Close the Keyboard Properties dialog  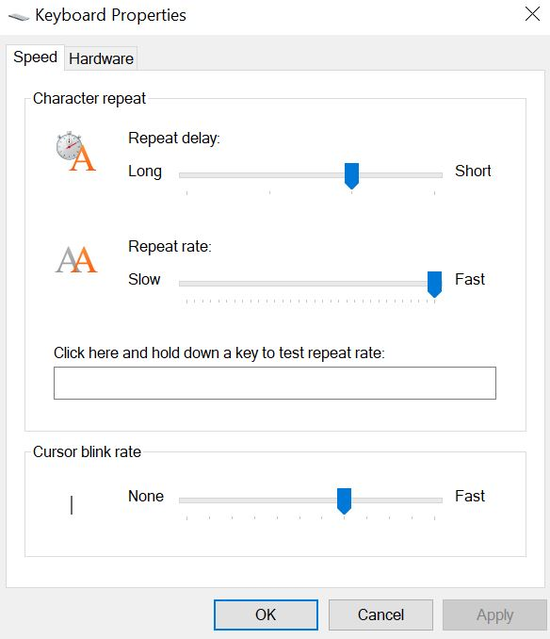coord(532,14)
